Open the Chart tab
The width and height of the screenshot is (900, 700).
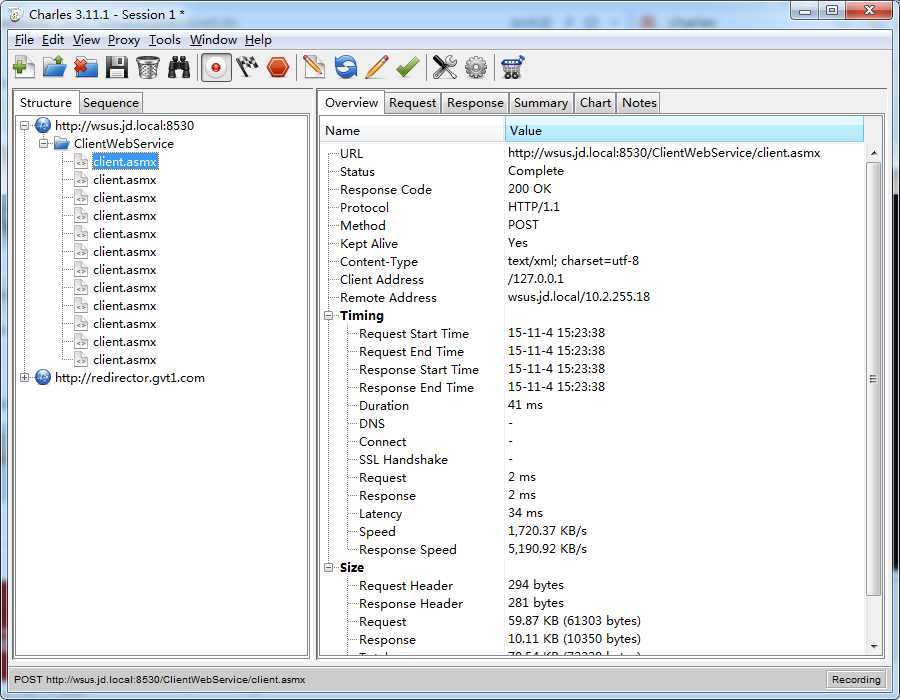[x=595, y=103]
